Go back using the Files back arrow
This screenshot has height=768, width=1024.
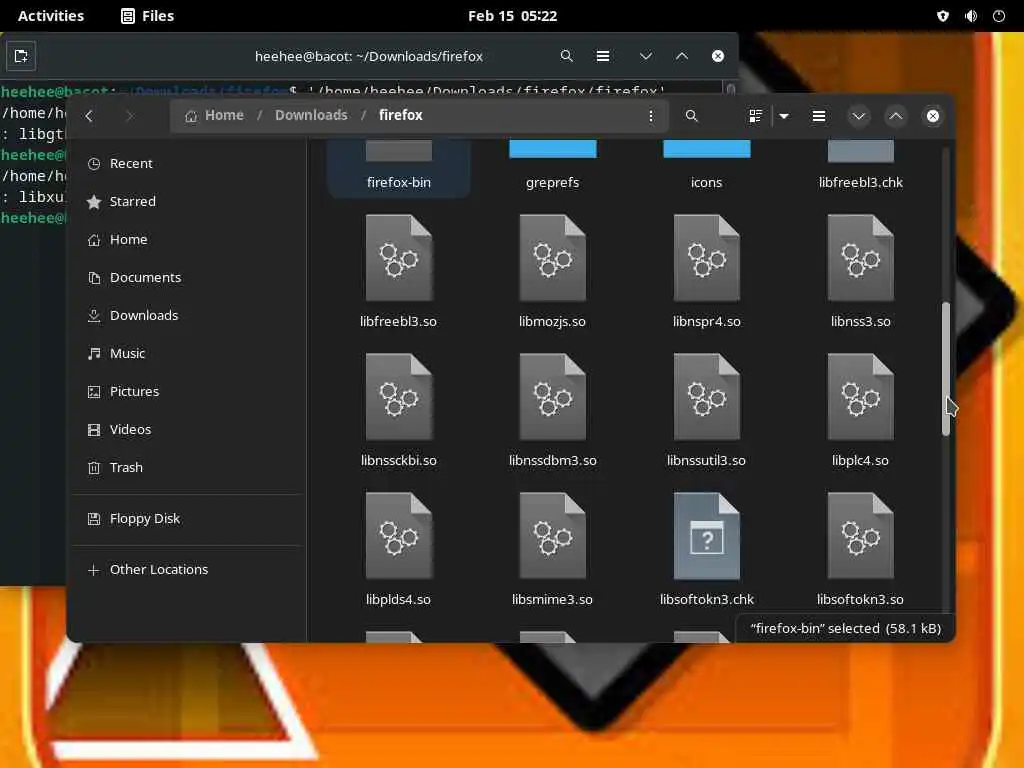click(89, 116)
